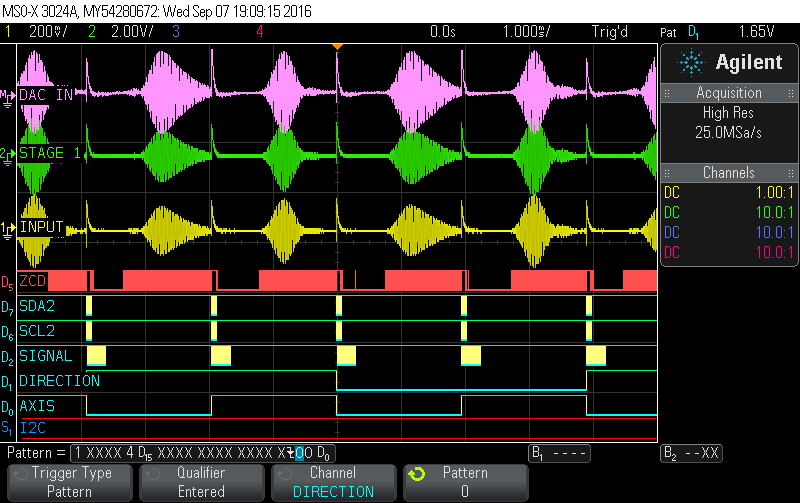This screenshot has height=503, width=800.
Task: Select the DIRECTION digital channel label
Action: tap(59, 381)
